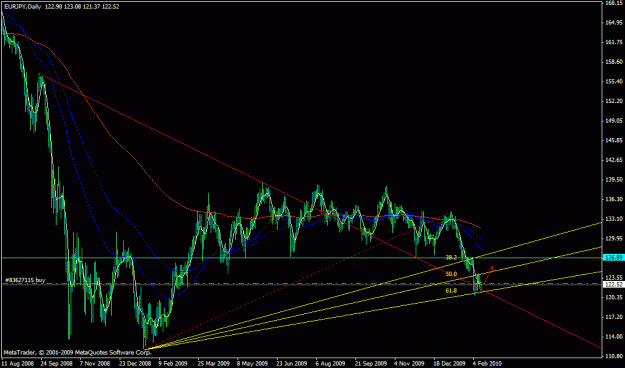Click the 110.80 price axis label
Viewport: 625px width, 368px height.
614,356
